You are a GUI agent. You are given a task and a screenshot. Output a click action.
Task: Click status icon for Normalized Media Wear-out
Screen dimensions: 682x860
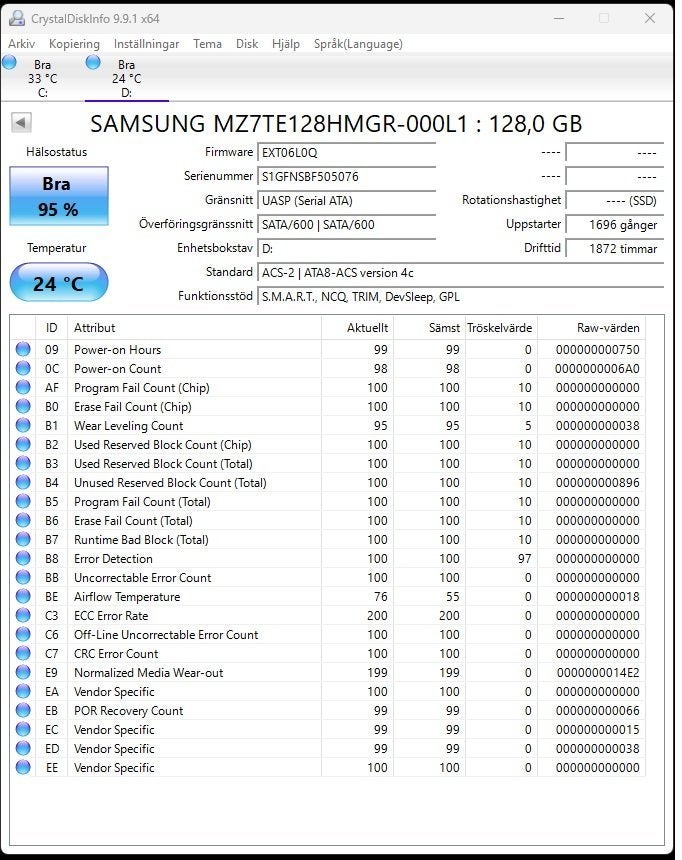pyautogui.click(x=23, y=672)
